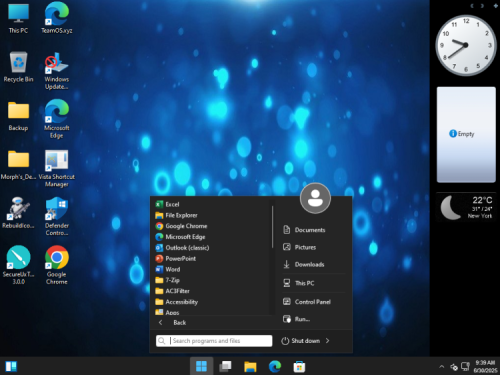Open RebuildIco... desktop shortcut
500x375 pixels.
[x=18, y=213]
